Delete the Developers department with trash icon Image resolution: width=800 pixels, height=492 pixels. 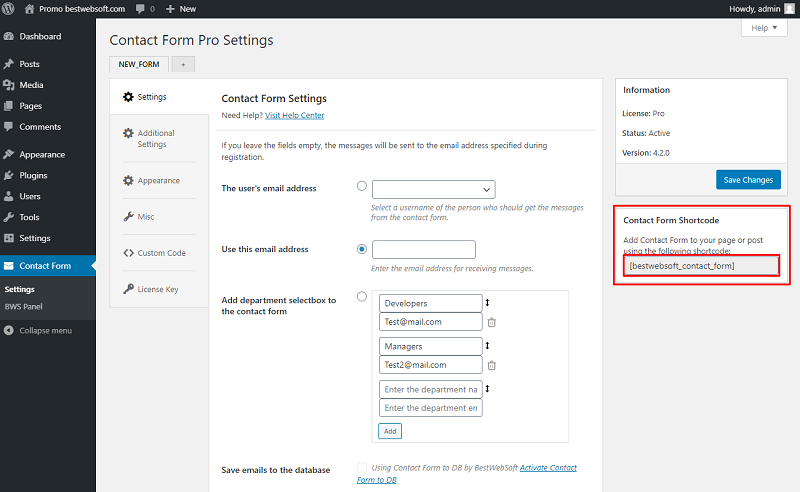(x=491, y=322)
